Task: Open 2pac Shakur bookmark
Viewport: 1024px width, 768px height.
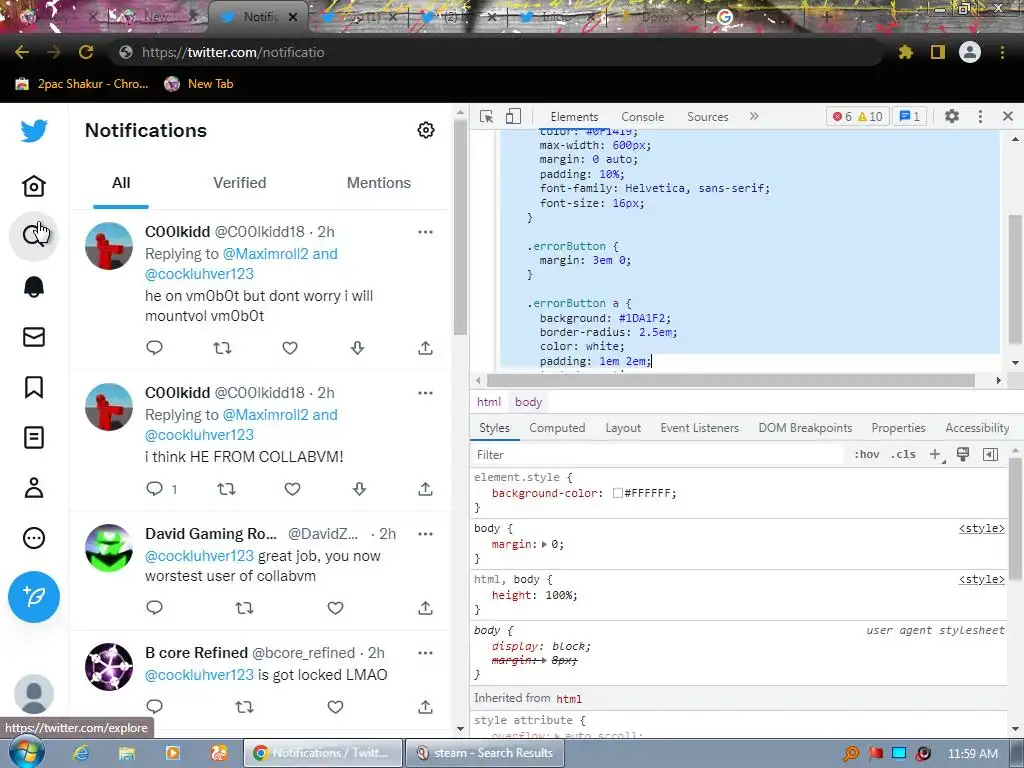Action: 82,84
